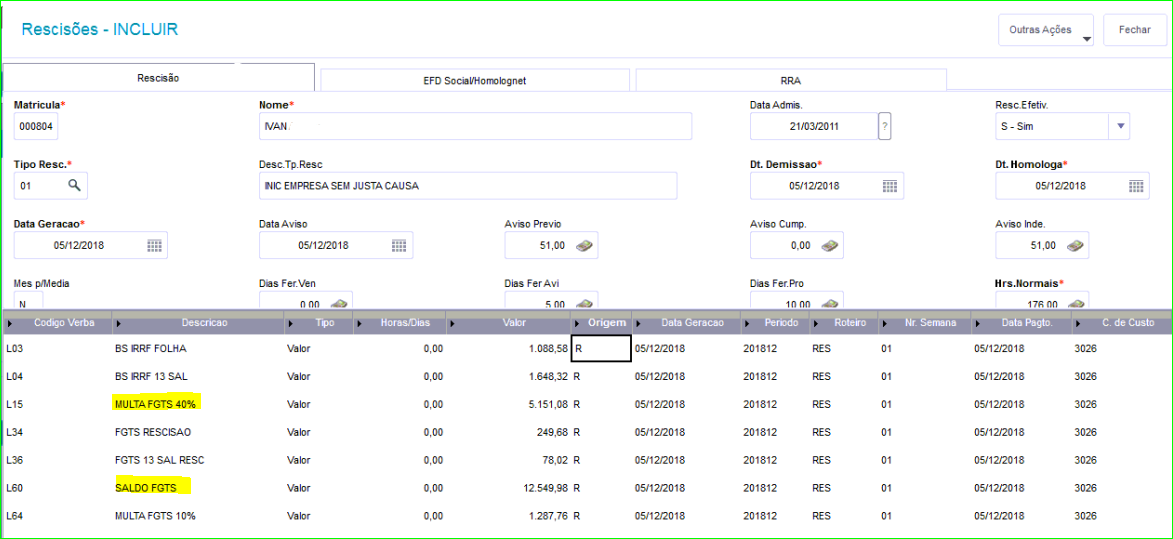Click the Desc.Tp.Resc field
This screenshot has height=539, width=1173.
(x=468, y=185)
